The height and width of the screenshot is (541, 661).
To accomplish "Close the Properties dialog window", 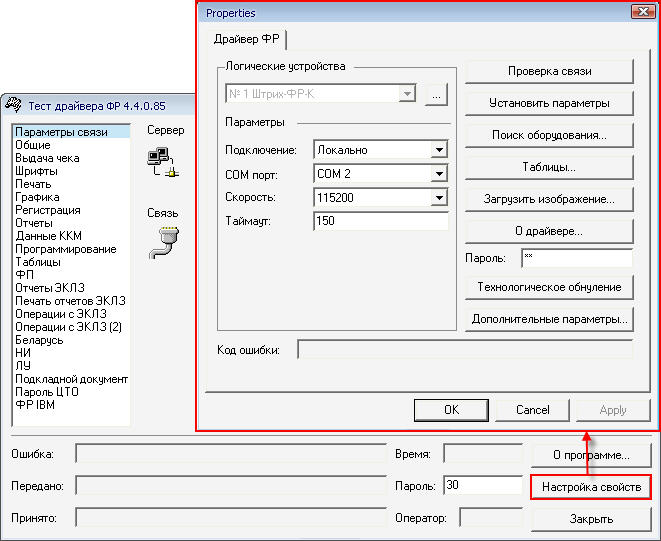I will click(x=642, y=12).
